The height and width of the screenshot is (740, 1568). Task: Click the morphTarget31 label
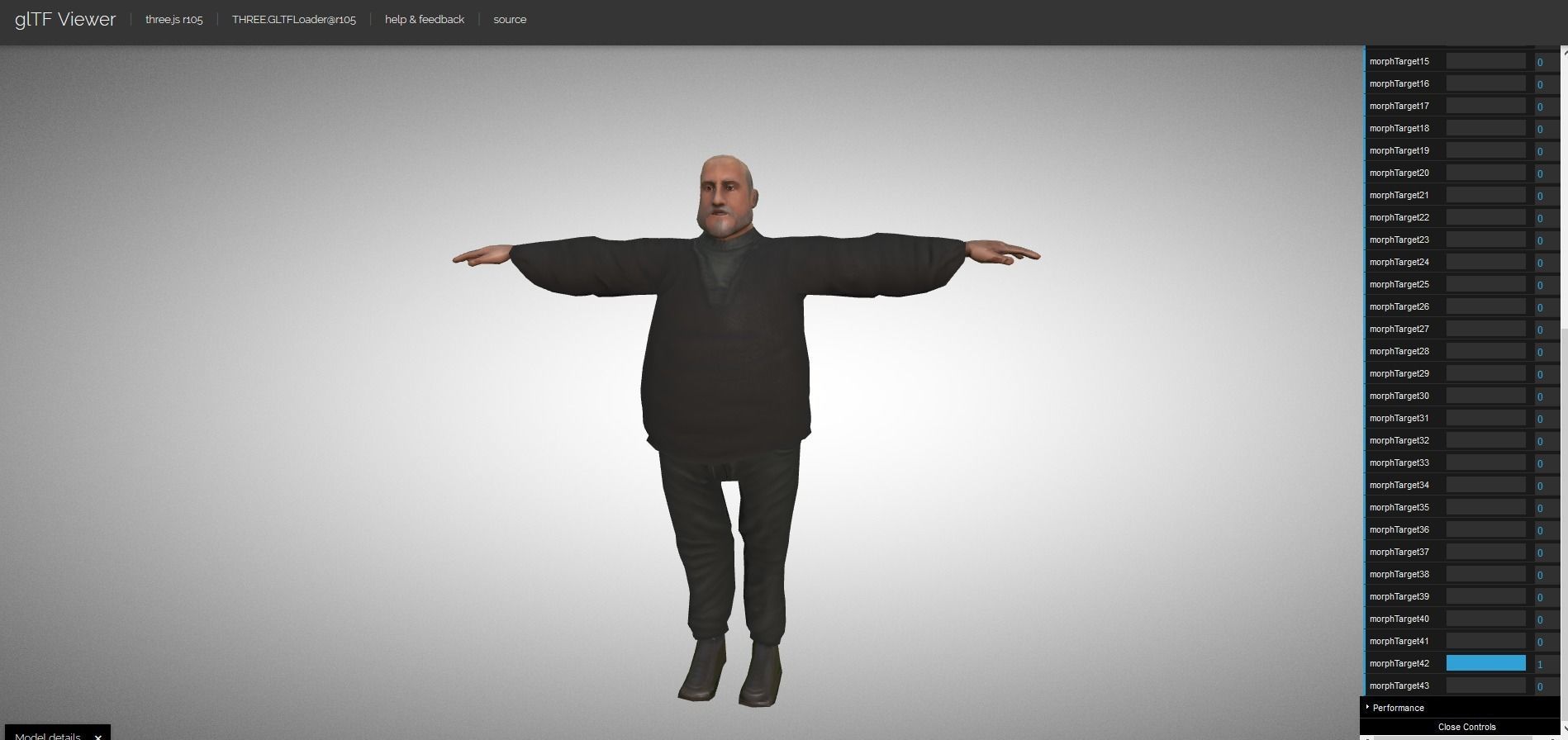point(1399,418)
